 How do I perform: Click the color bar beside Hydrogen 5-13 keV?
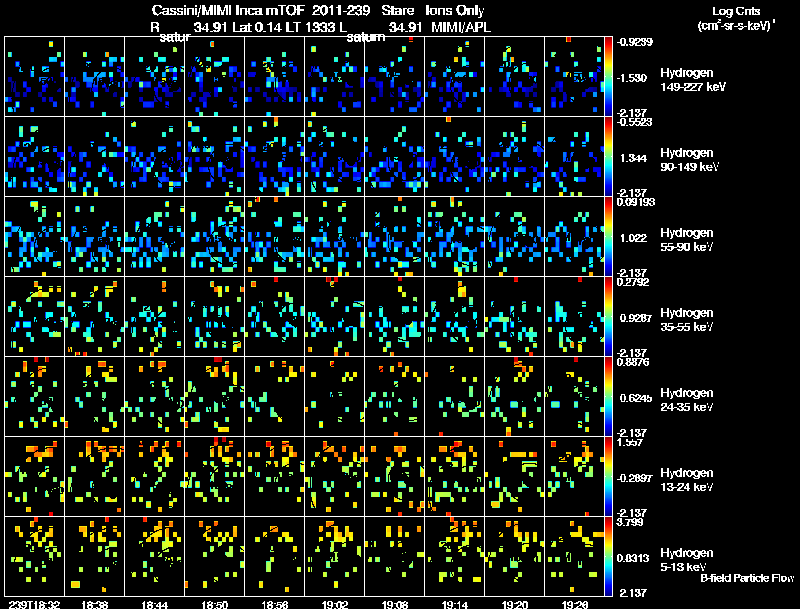(x=609, y=556)
